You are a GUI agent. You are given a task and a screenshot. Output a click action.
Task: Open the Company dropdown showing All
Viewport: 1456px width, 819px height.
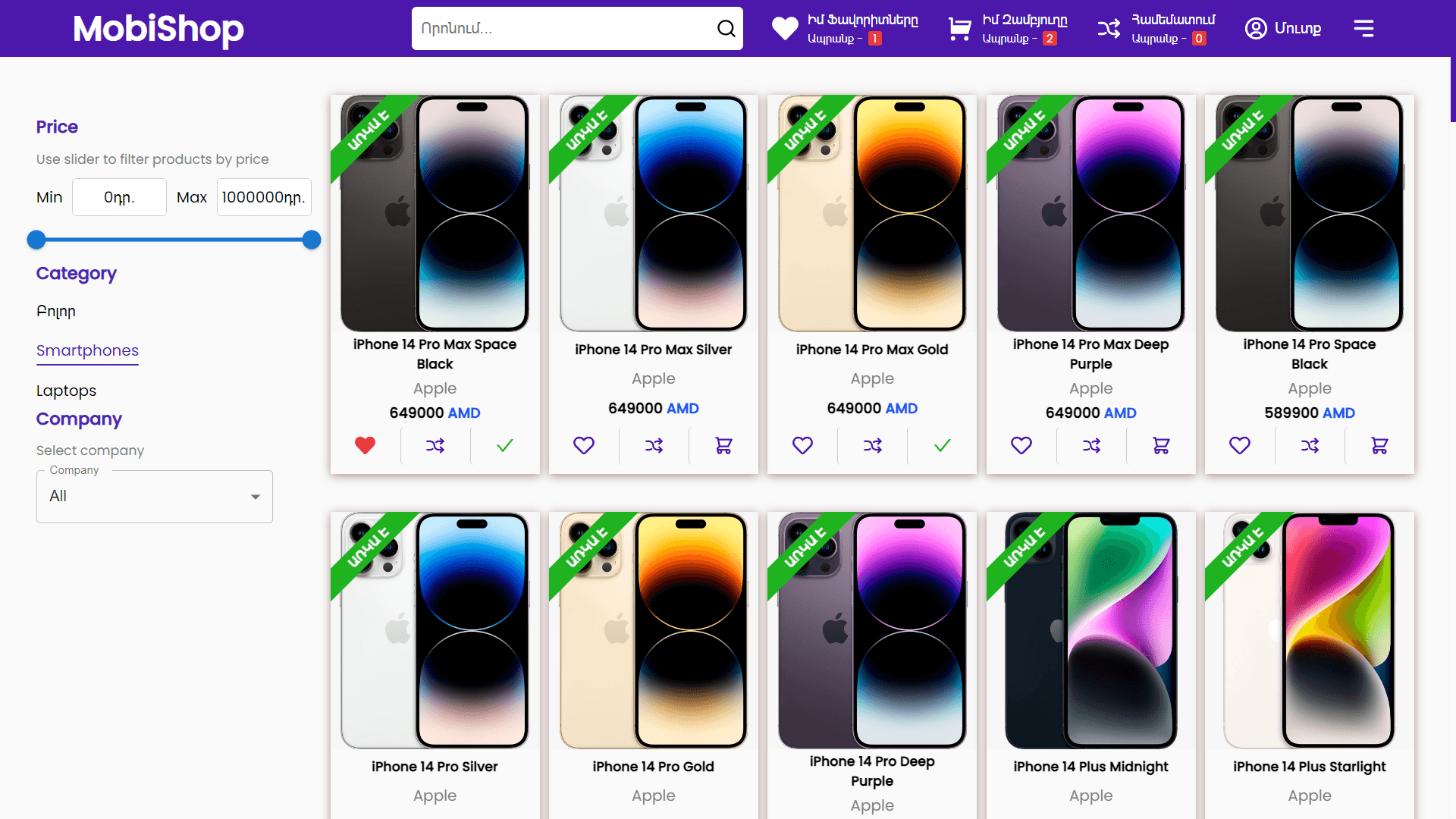pos(155,497)
